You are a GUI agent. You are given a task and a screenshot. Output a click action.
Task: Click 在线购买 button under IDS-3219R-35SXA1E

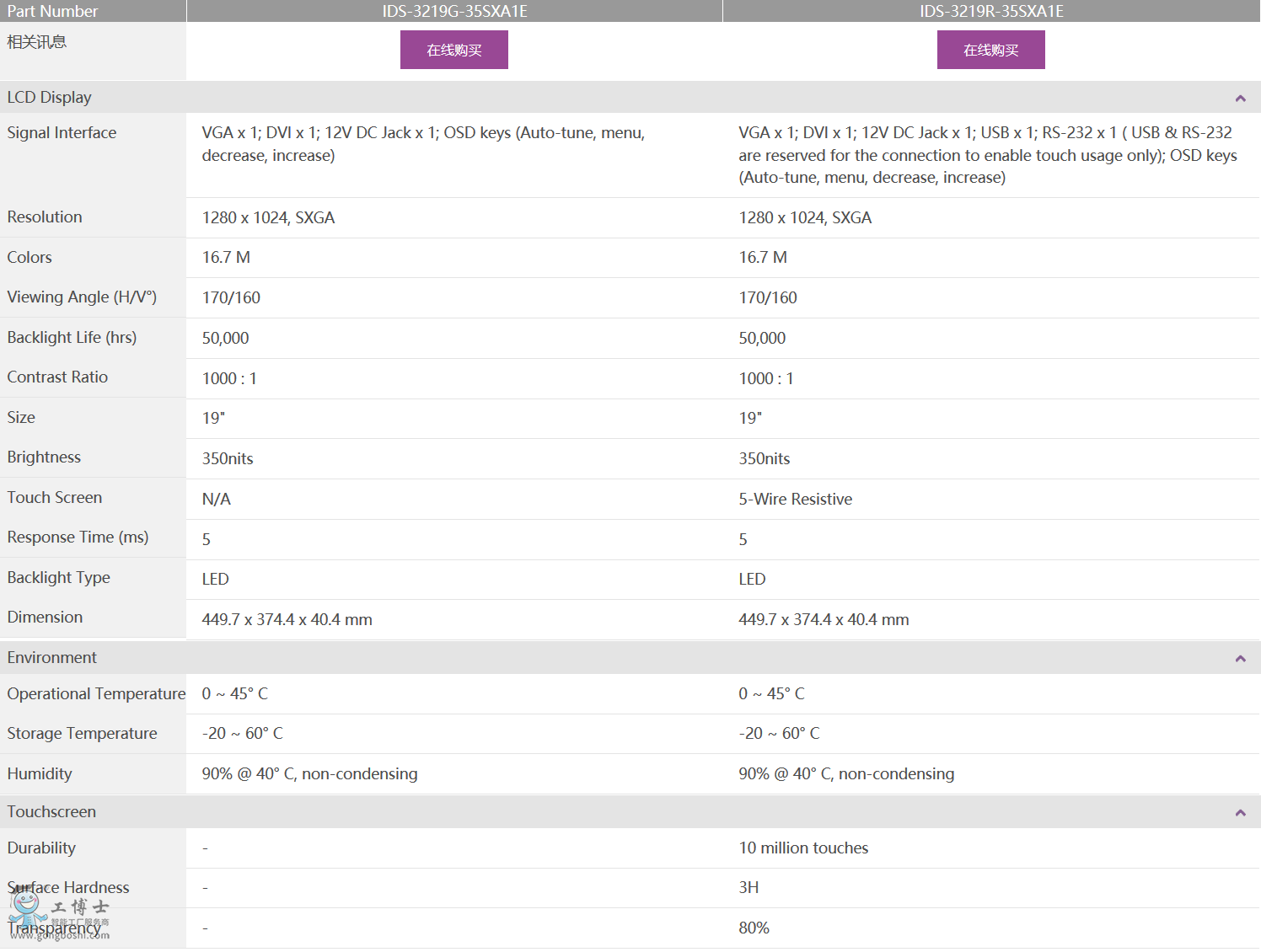coord(990,50)
